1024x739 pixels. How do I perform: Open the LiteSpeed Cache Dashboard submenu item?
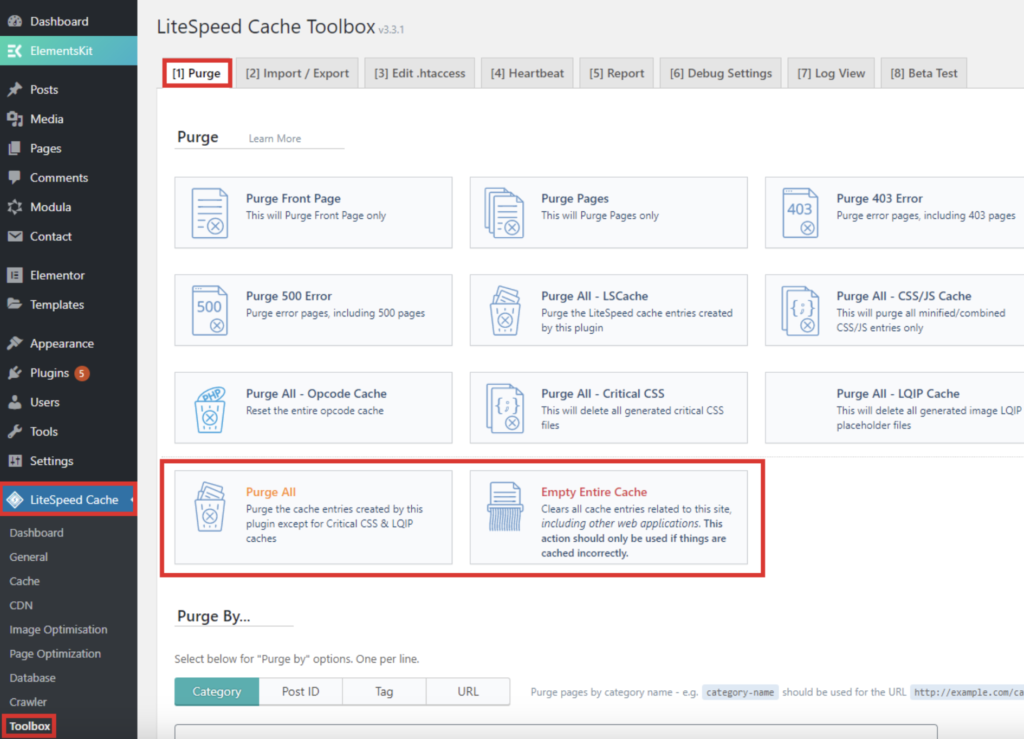(37, 533)
